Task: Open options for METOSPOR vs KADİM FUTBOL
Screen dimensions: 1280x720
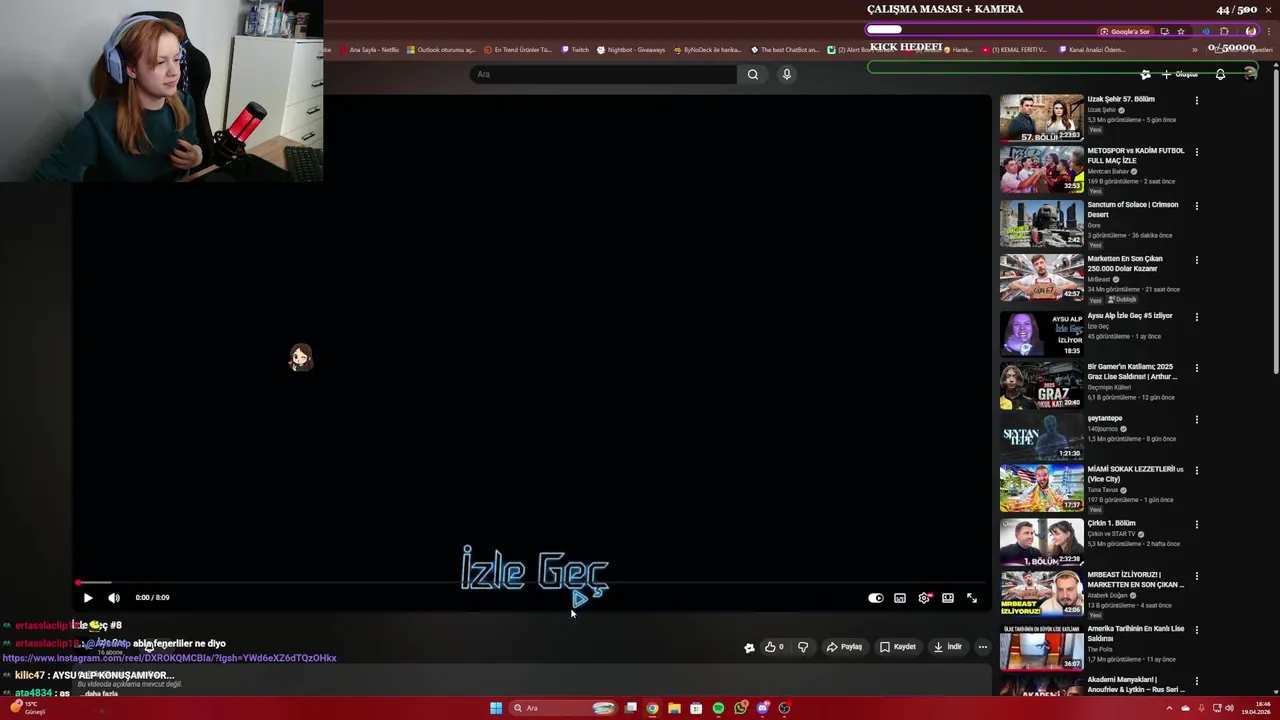Action: 1196,152
